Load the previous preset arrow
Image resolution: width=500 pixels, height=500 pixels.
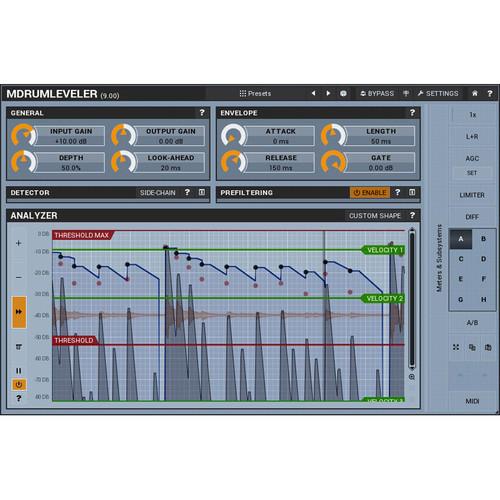pos(313,93)
